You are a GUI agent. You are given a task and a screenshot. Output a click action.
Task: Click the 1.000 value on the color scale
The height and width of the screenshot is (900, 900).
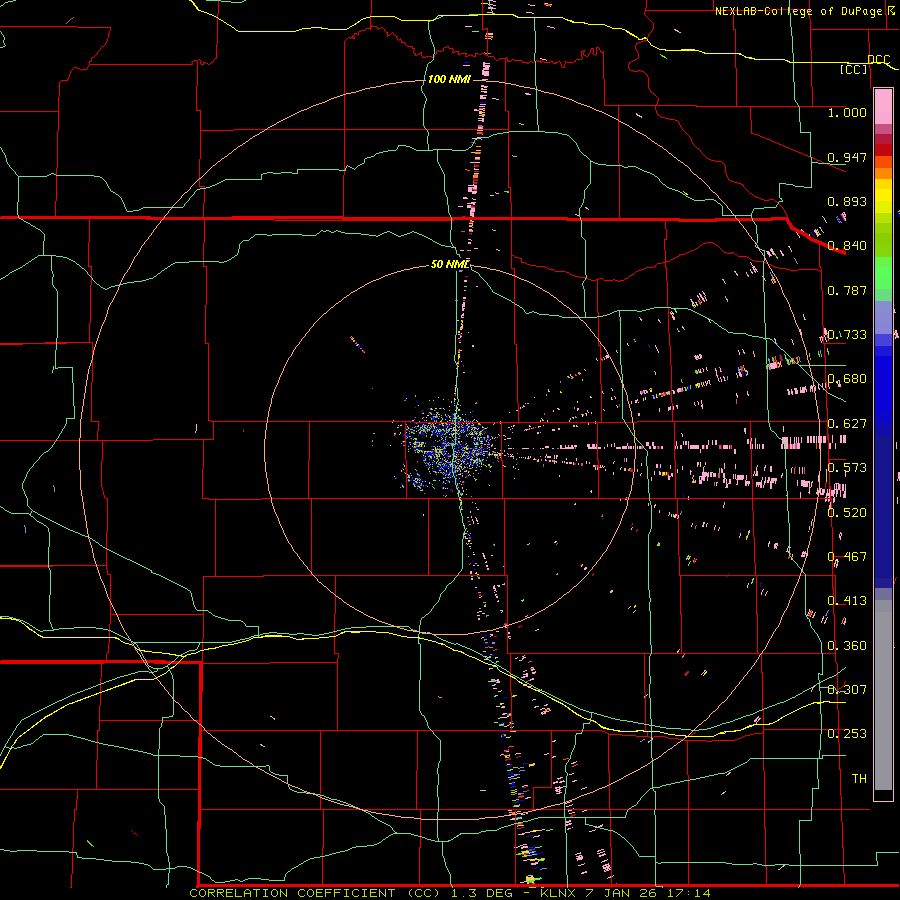coord(847,112)
